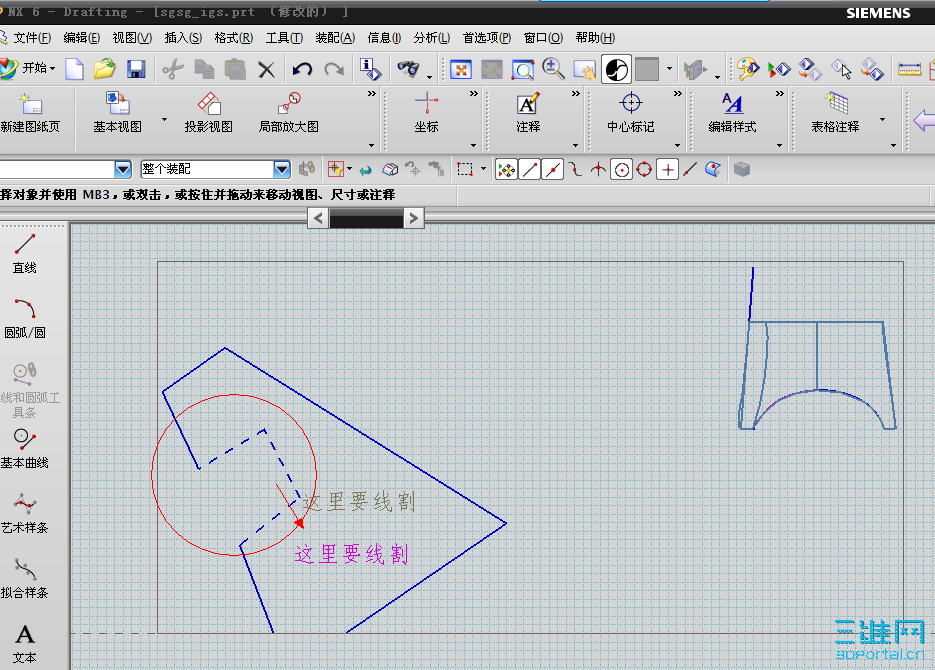Open the Assemblies (装配) menu
Viewport: 935px width, 670px height.
(335, 38)
